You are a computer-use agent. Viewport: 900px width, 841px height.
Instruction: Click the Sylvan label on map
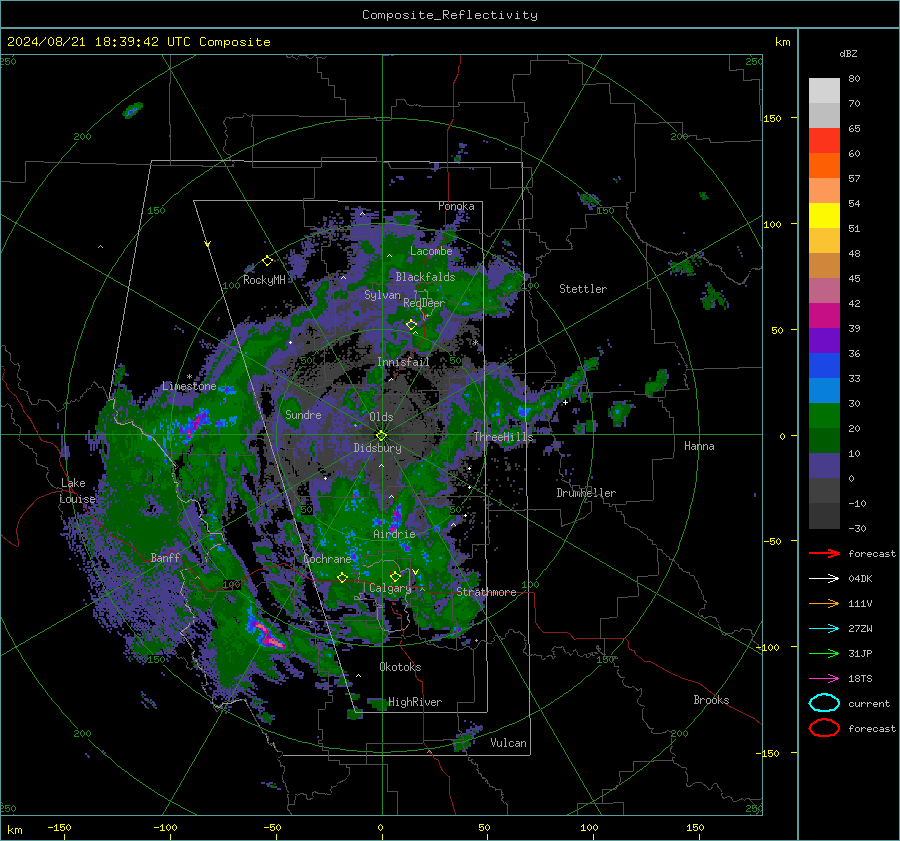[382, 295]
